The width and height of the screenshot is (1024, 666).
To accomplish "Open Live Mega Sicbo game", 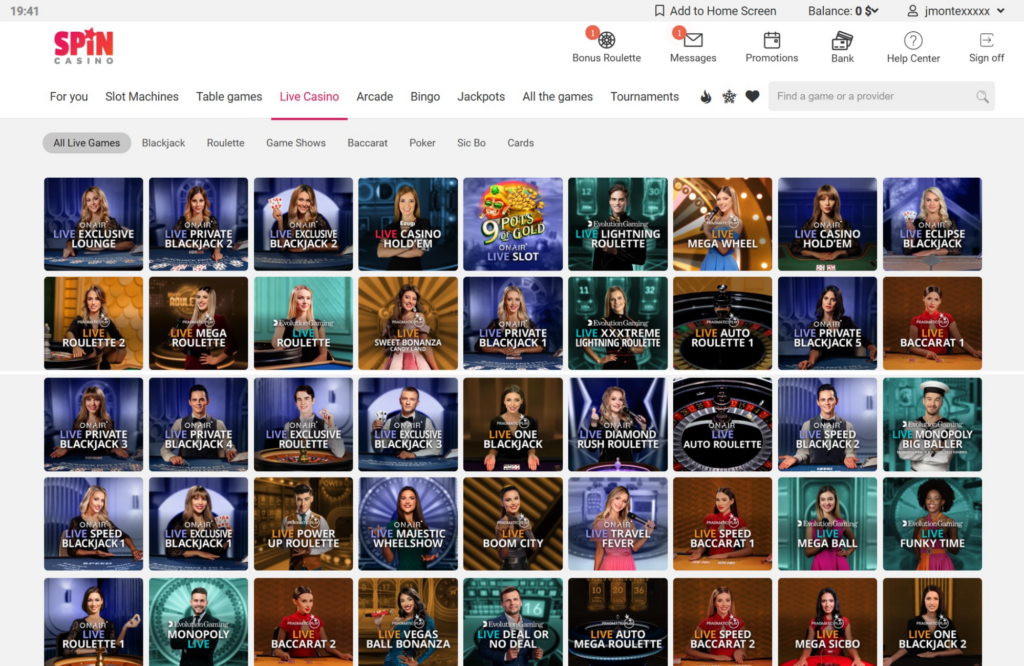I will [x=827, y=622].
